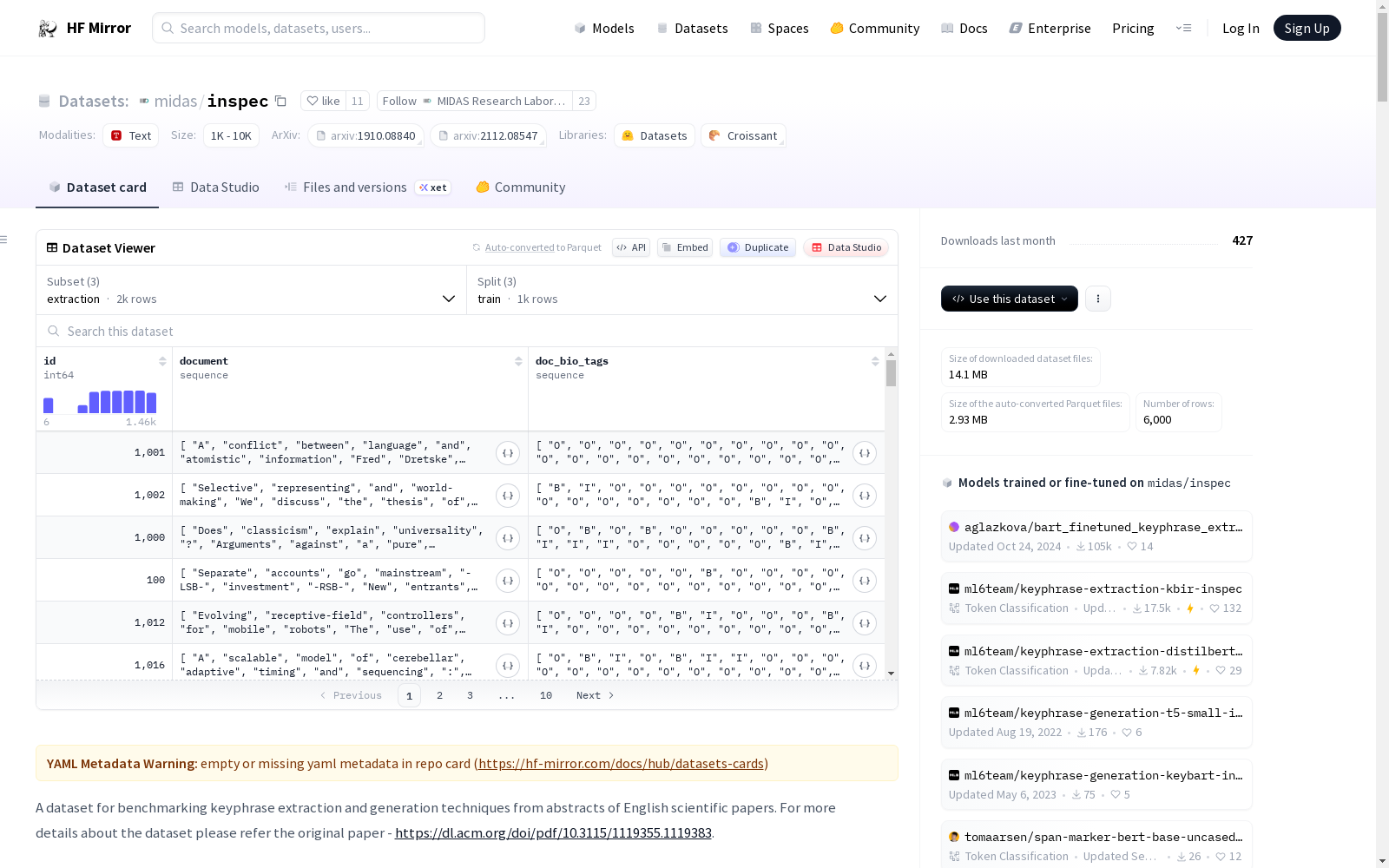Open Models in the top navigation
This screenshot has width=1389, height=868.
[x=604, y=29]
